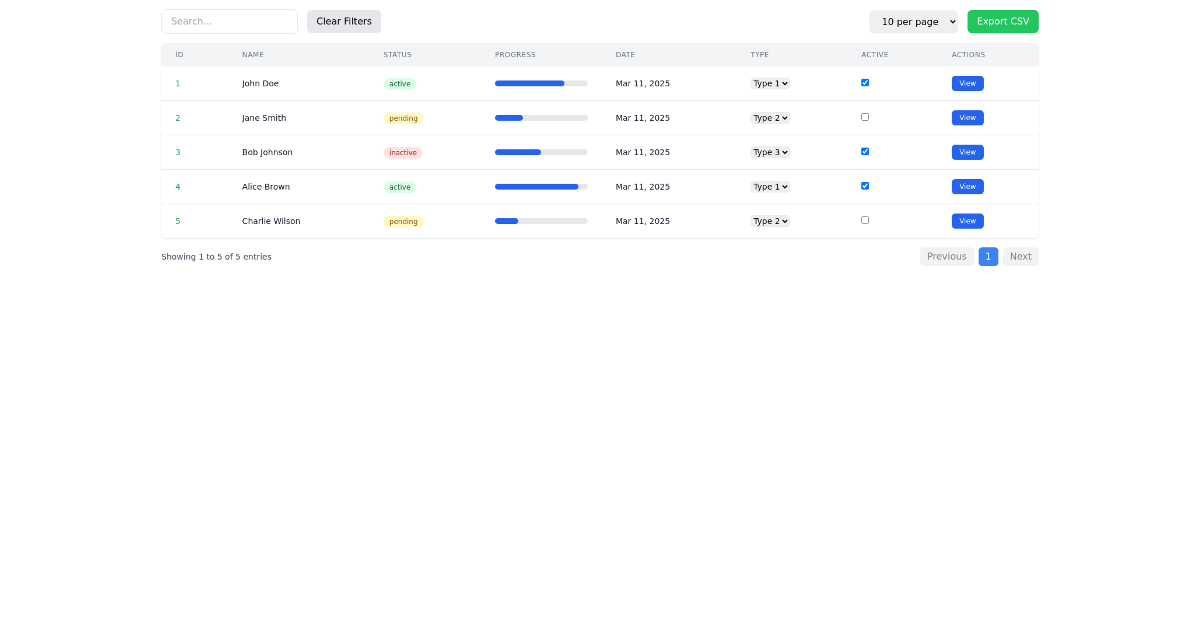1200x630 pixels.
Task: Disable Bob Johnson's Active checkbox
Action: [x=864, y=151]
